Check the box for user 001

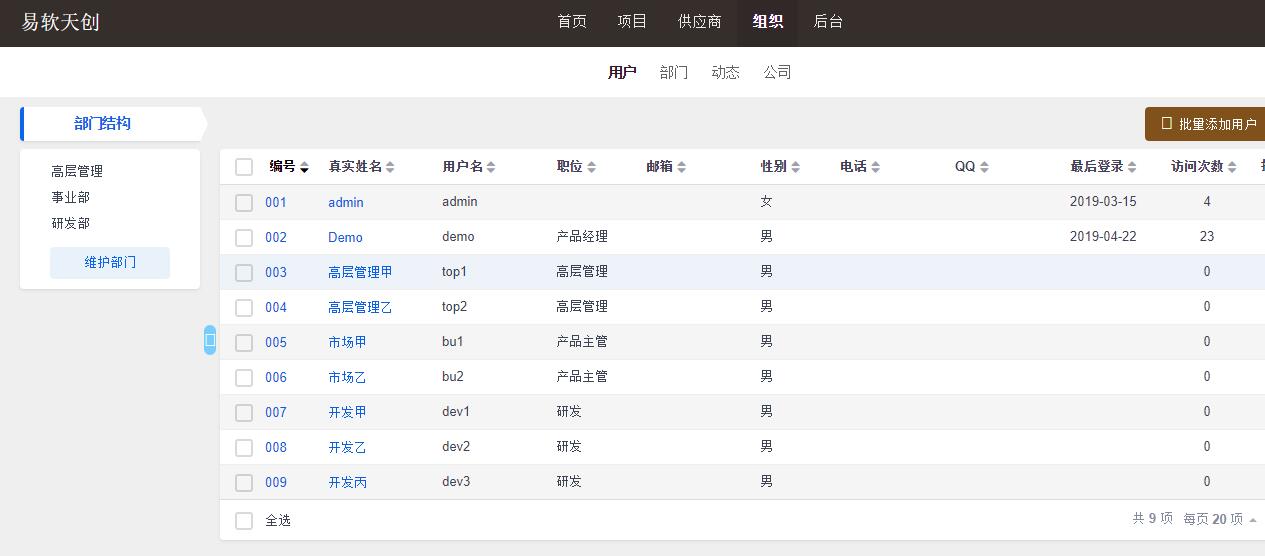(x=244, y=202)
